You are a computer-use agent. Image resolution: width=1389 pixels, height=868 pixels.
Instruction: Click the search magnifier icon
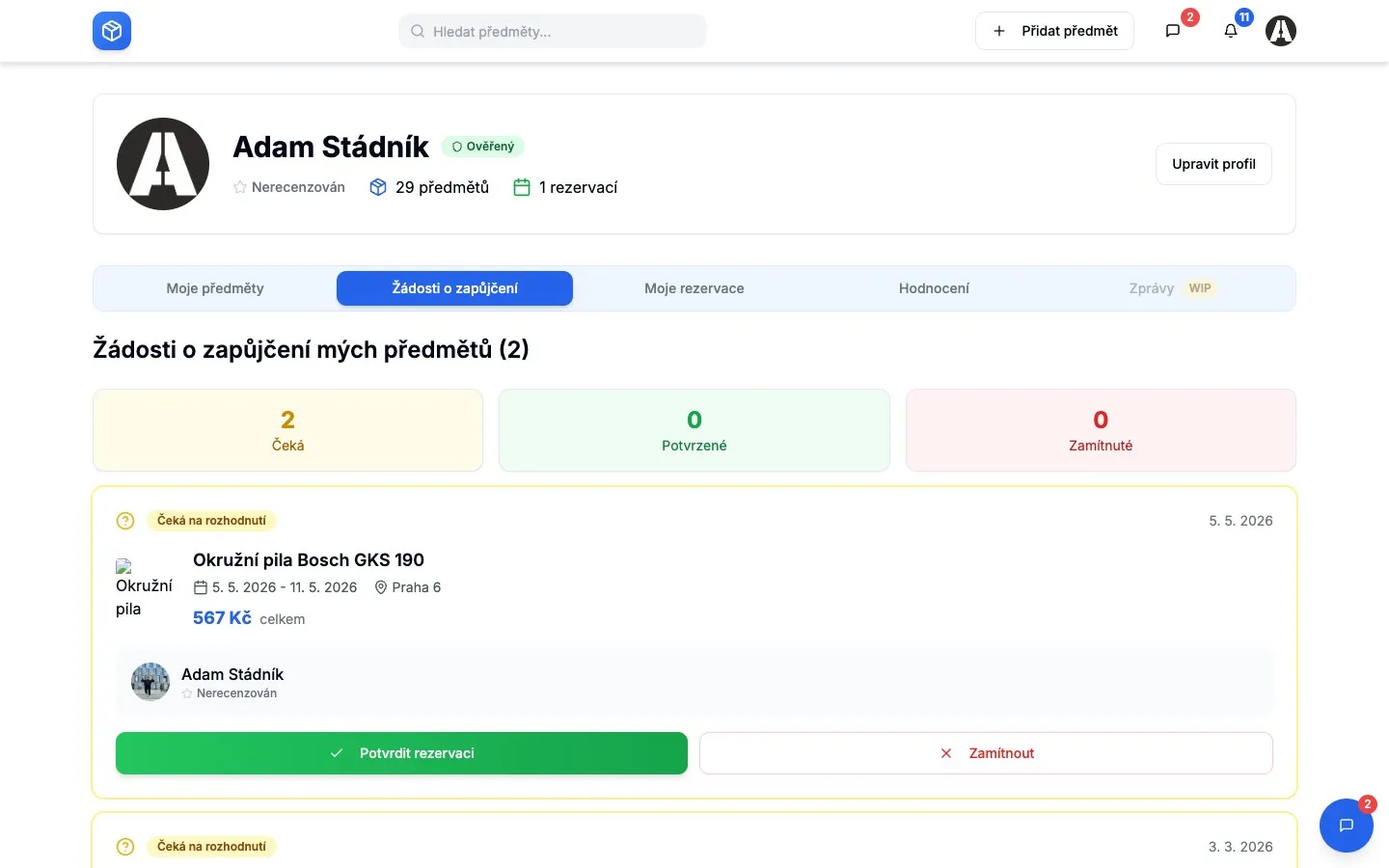click(418, 31)
